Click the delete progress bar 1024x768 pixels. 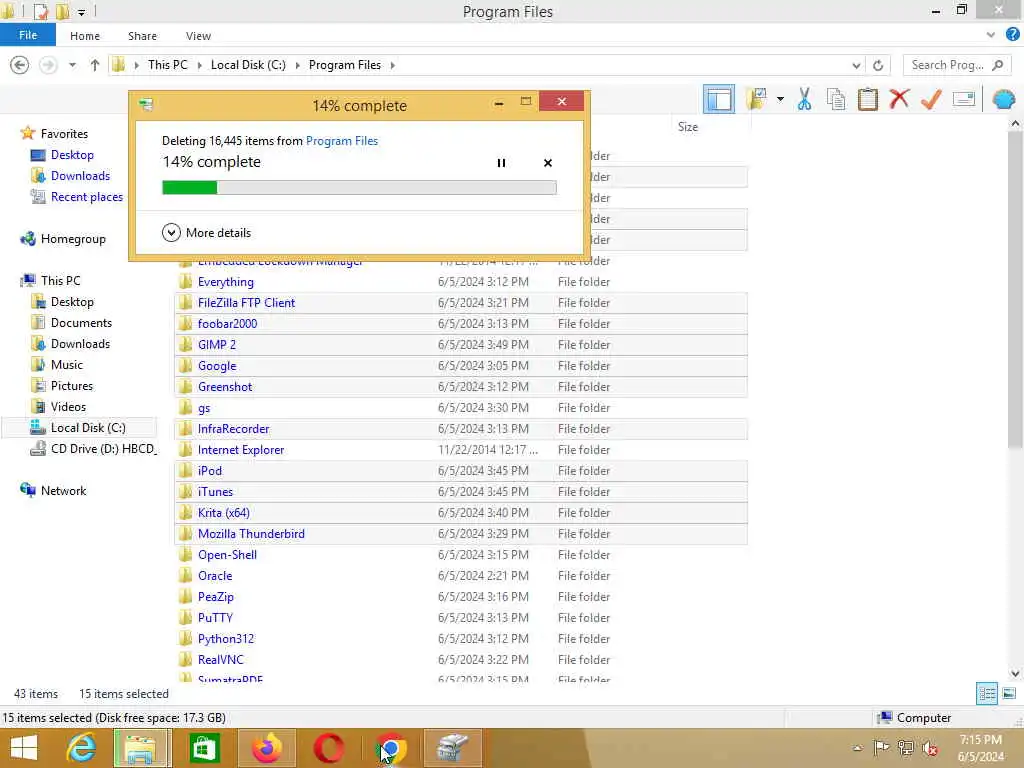point(359,187)
